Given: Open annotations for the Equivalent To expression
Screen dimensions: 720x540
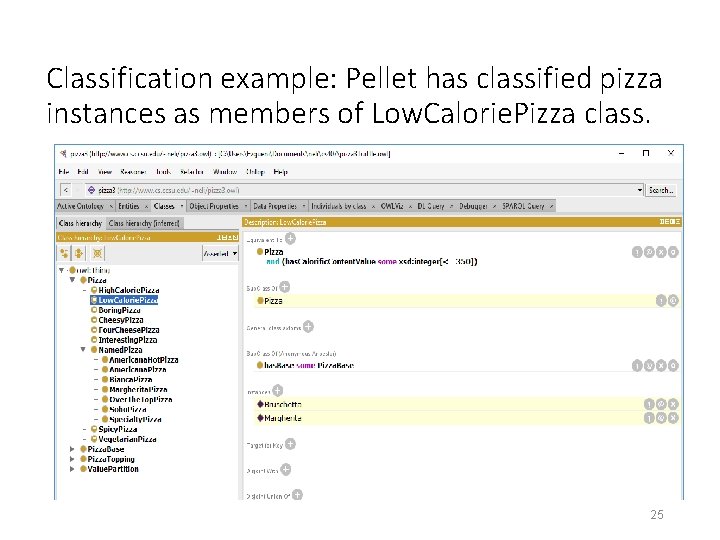Looking at the screenshot, I should tap(649, 252).
